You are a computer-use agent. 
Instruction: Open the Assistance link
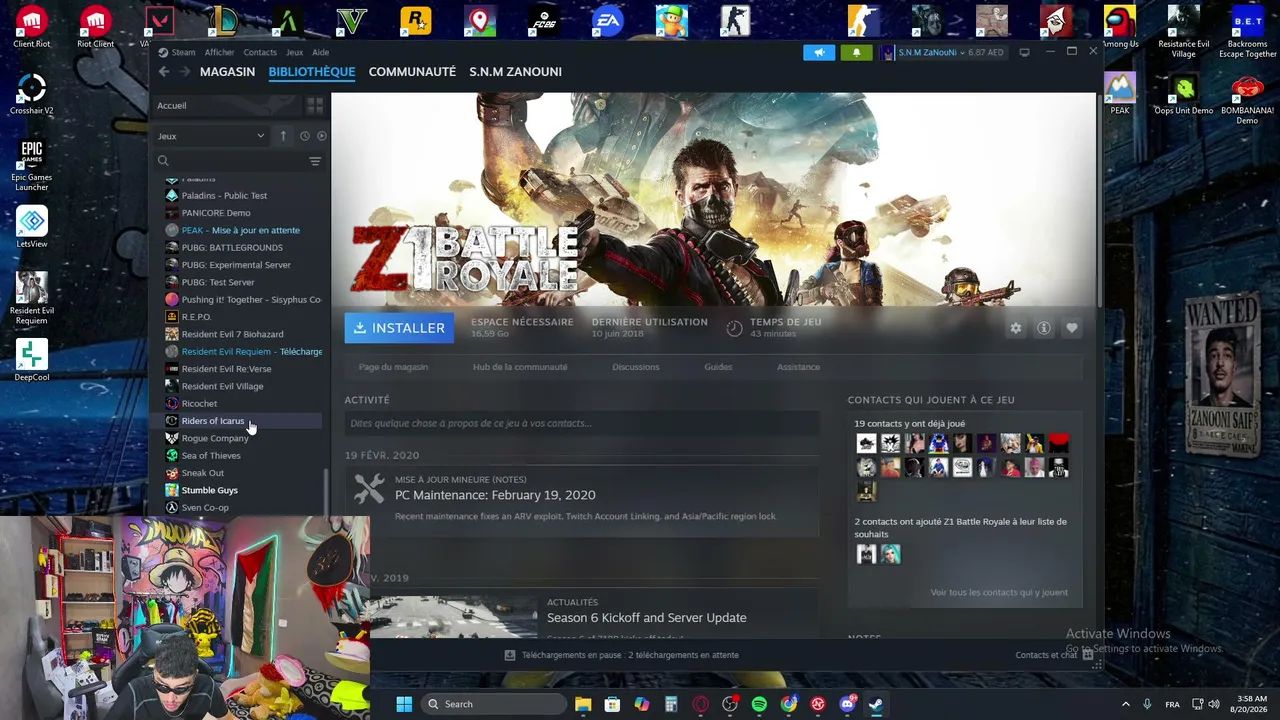tap(798, 367)
